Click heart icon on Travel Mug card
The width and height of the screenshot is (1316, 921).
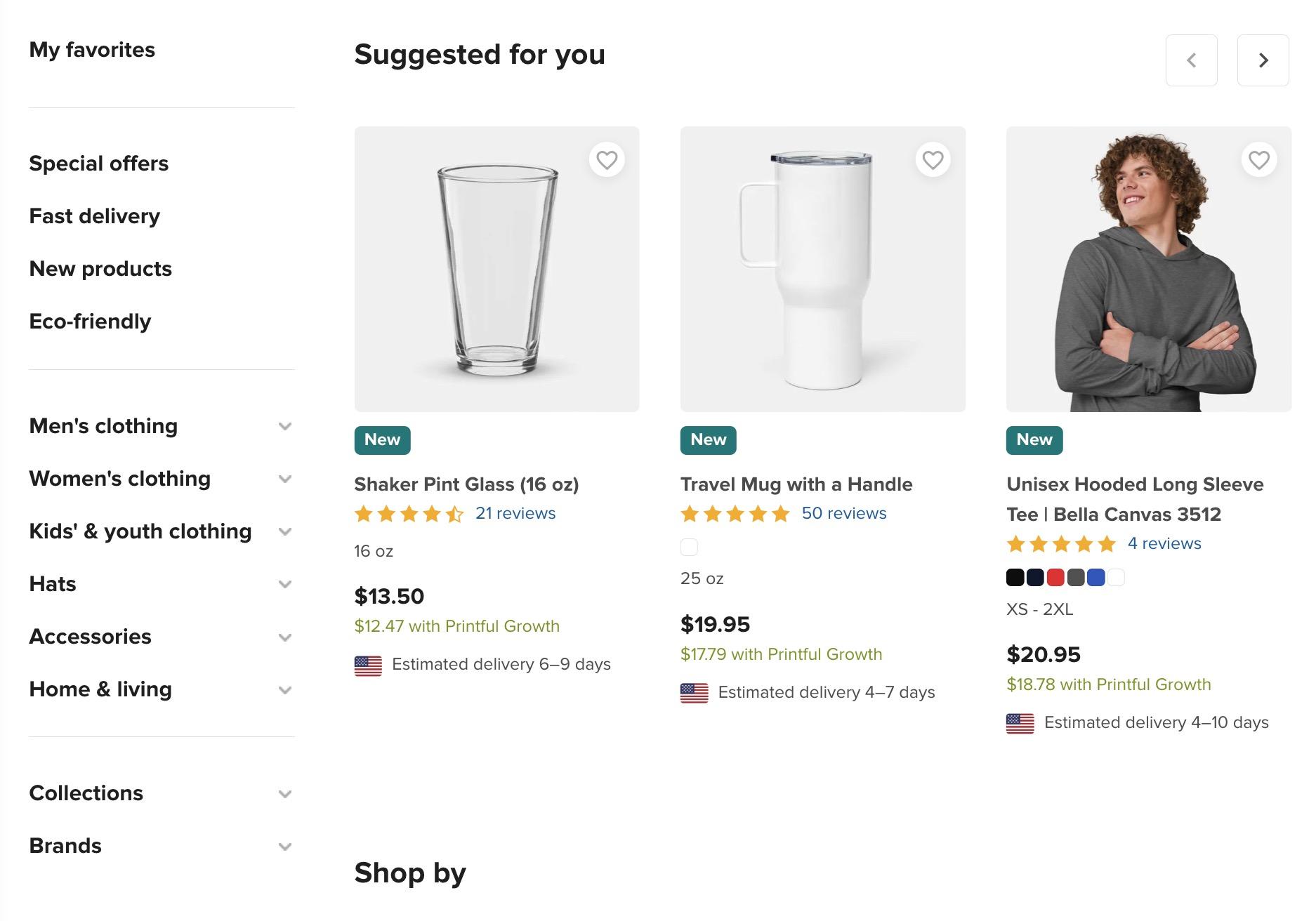(933, 160)
